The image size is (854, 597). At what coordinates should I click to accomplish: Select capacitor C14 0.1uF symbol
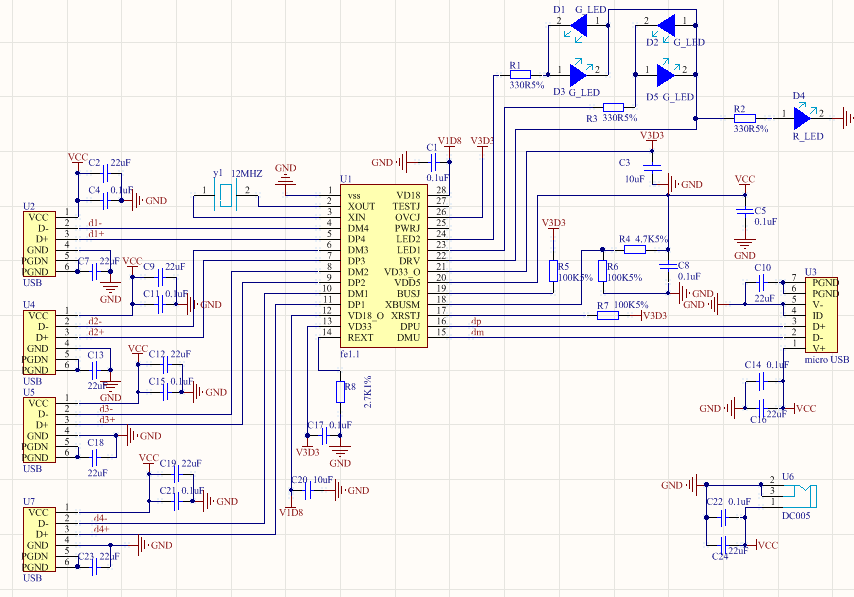coord(761,382)
